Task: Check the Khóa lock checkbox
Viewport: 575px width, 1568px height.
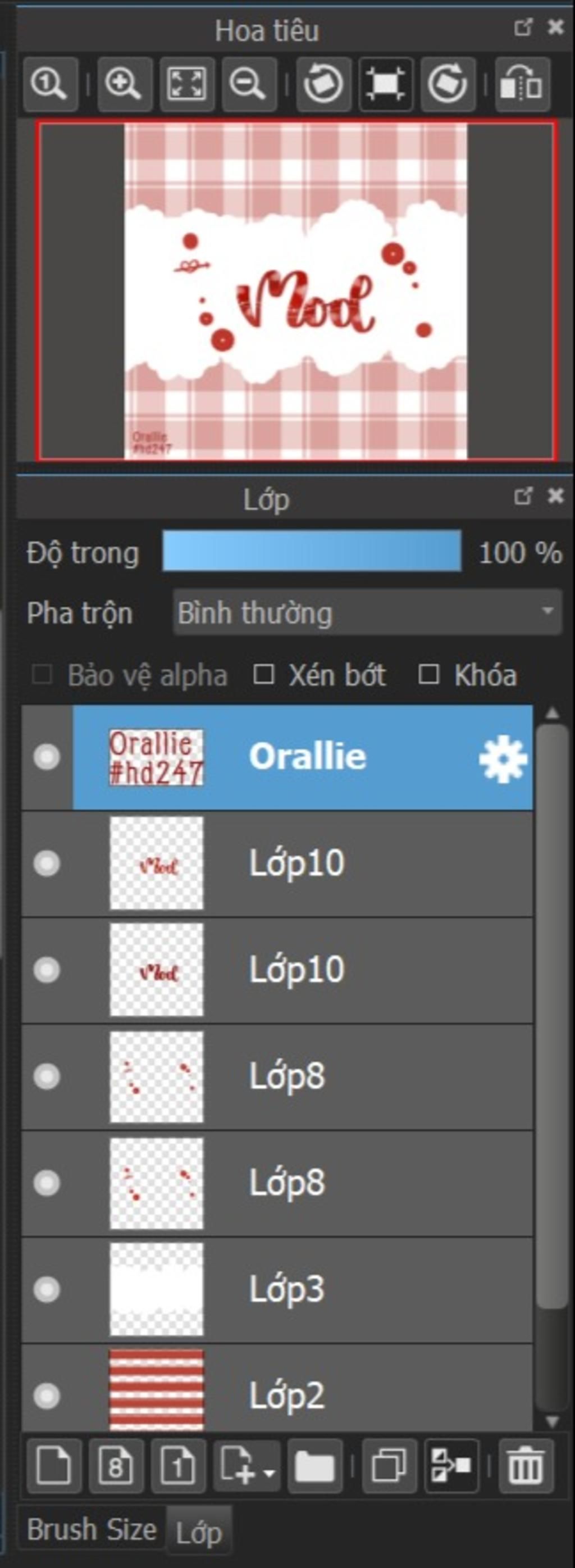Action: (x=429, y=674)
